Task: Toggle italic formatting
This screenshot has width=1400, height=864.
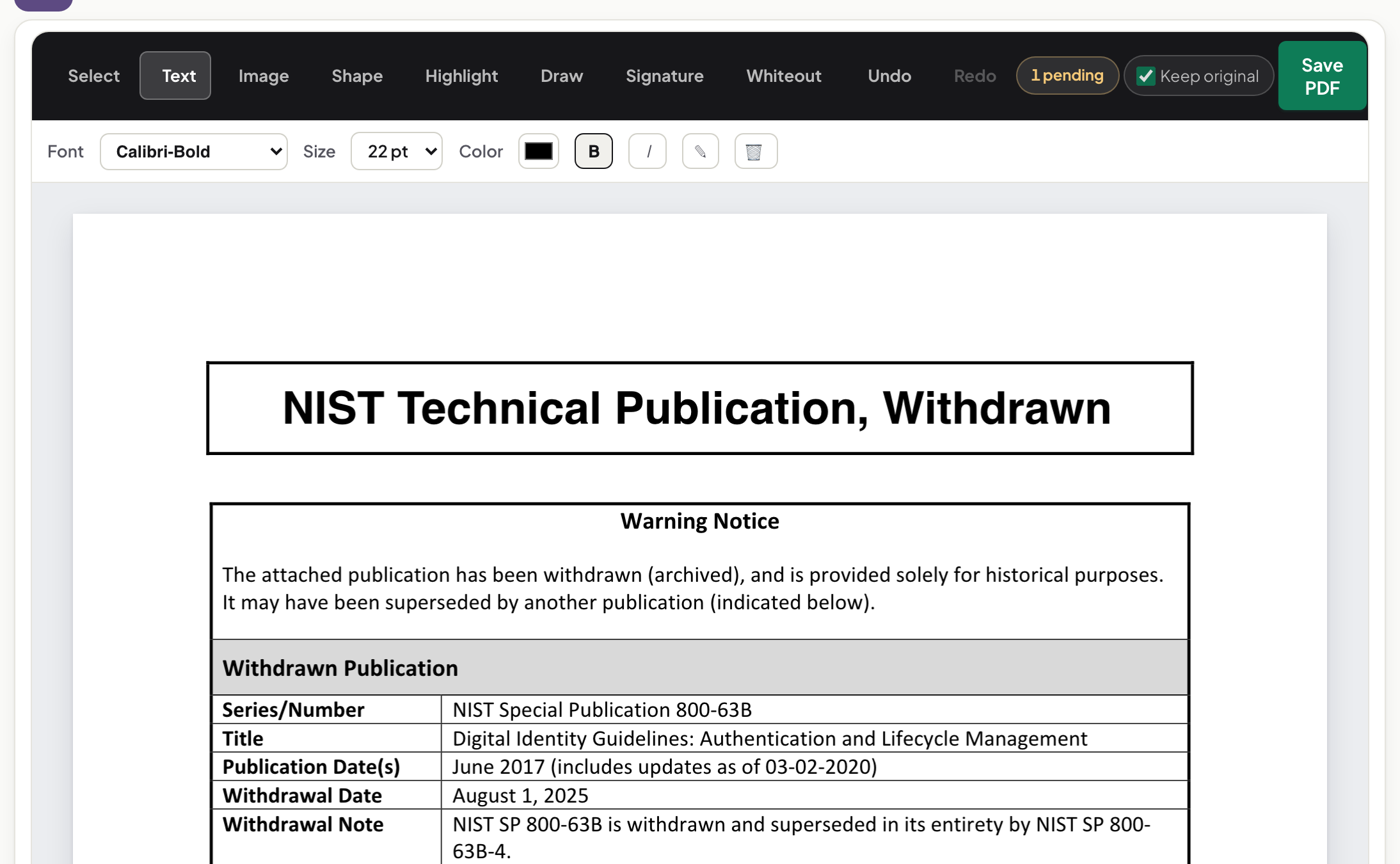Action: [x=648, y=152]
